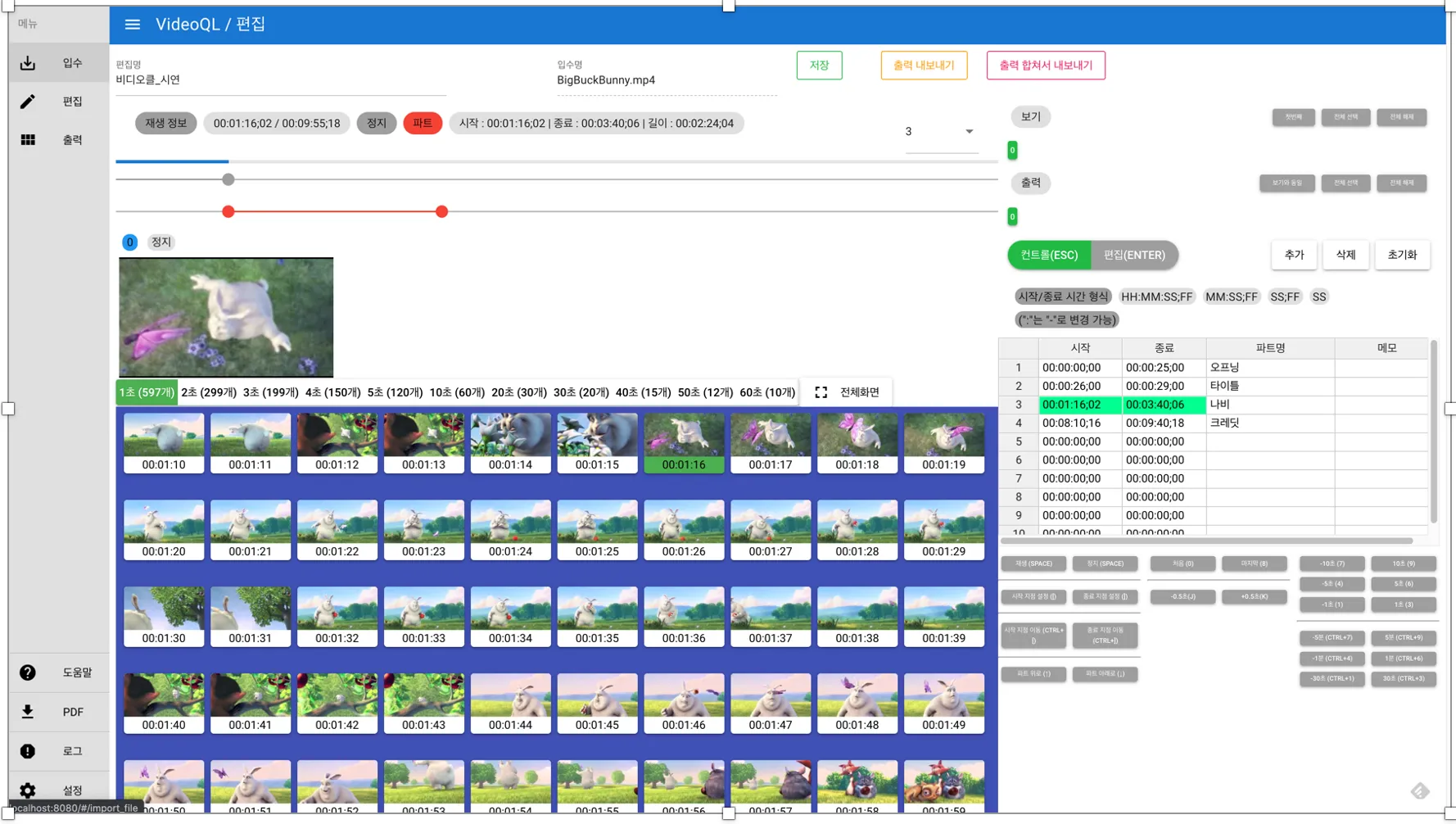This screenshot has width=1456, height=824.
Task: Click green 0 chip under 보기
Action: tap(1012, 151)
